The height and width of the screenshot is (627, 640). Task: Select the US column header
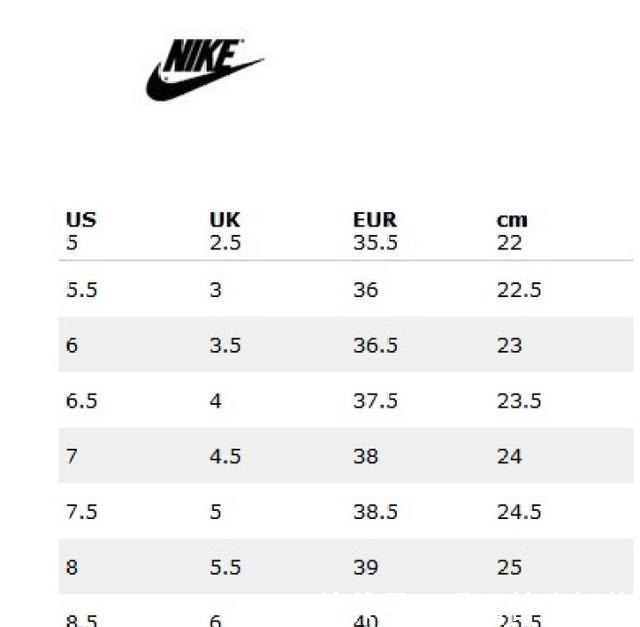click(x=81, y=220)
